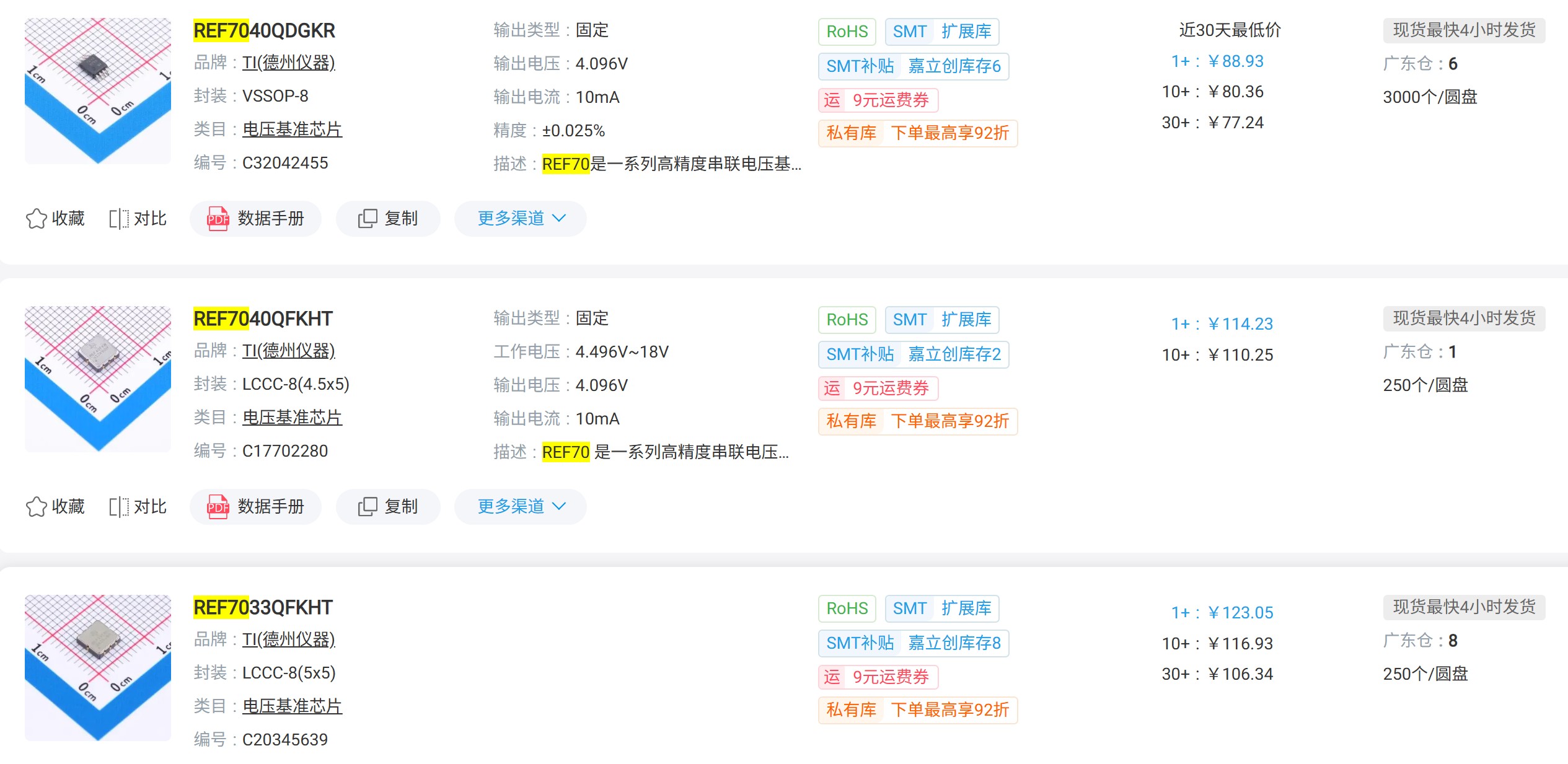
Task: Open the datasheet PDF for REF7040QFKHT
Action: click(x=255, y=506)
